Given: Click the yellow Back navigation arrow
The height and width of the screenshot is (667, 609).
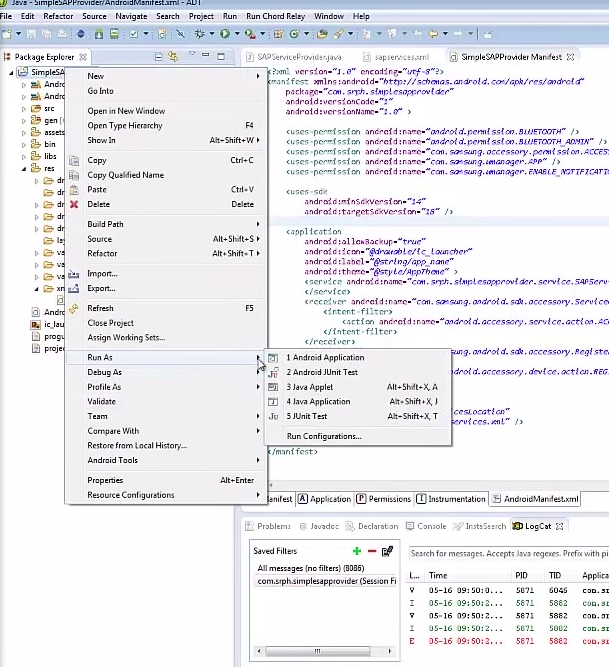Looking at the screenshot, I should tap(433, 34).
